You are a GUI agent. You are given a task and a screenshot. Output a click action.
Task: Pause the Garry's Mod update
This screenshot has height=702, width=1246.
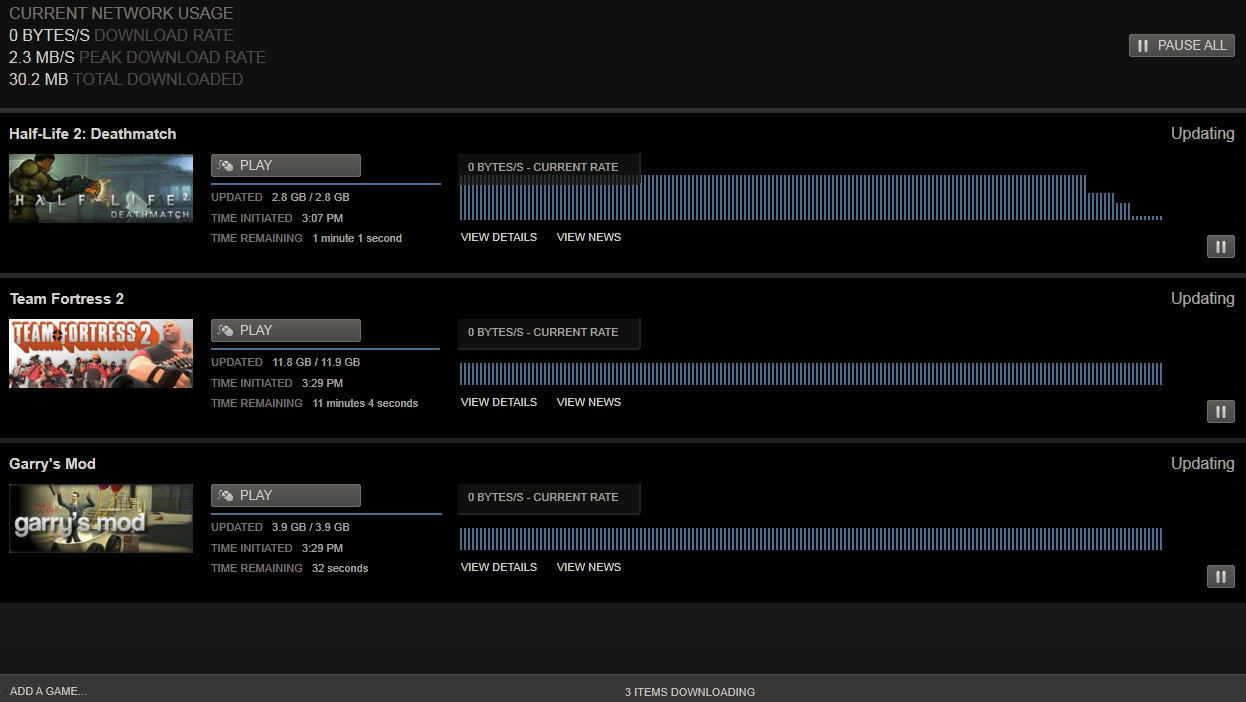[x=1220, y=576]
